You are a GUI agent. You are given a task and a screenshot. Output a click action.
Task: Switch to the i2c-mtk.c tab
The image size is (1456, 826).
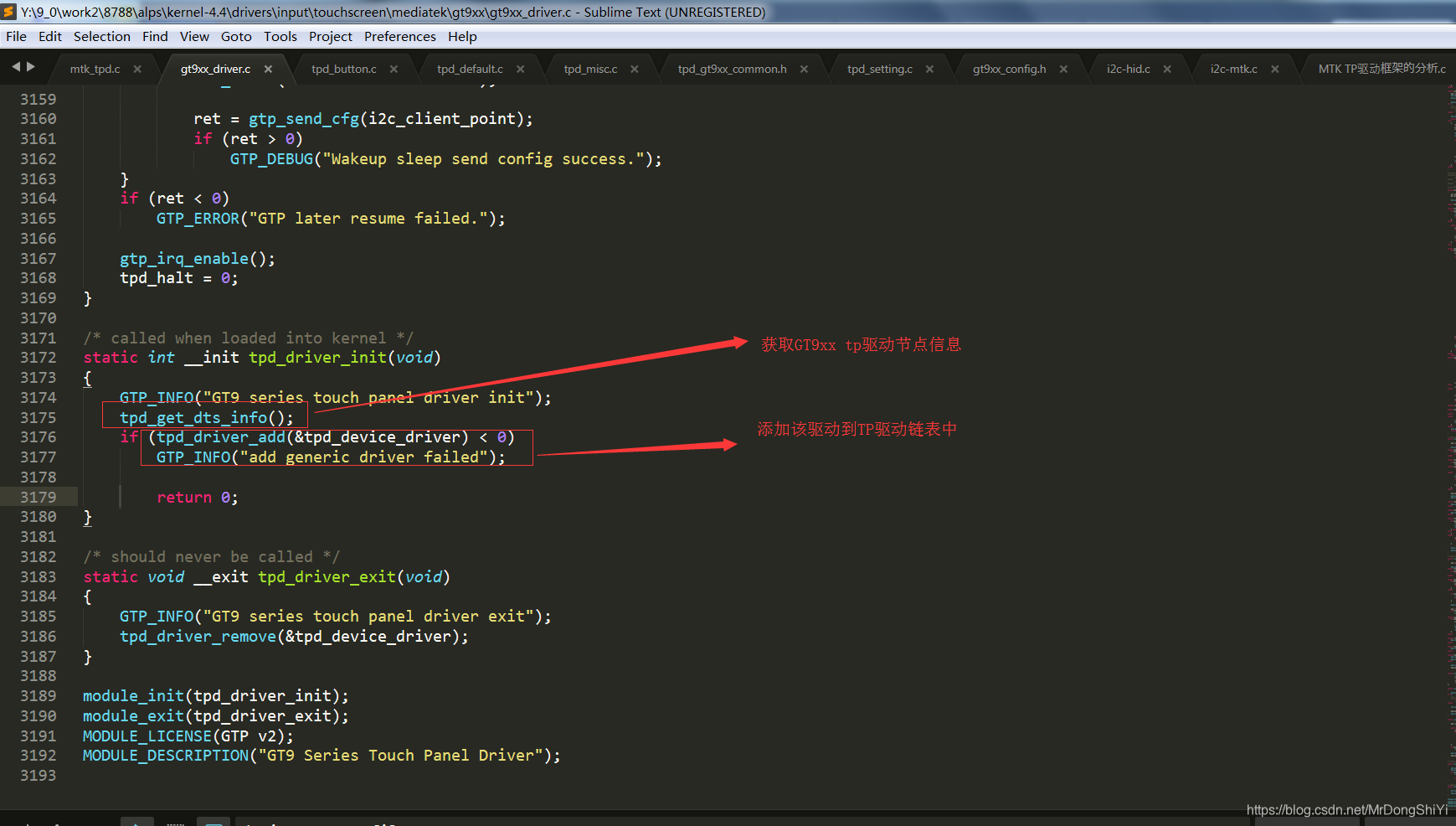[1233, 69]
